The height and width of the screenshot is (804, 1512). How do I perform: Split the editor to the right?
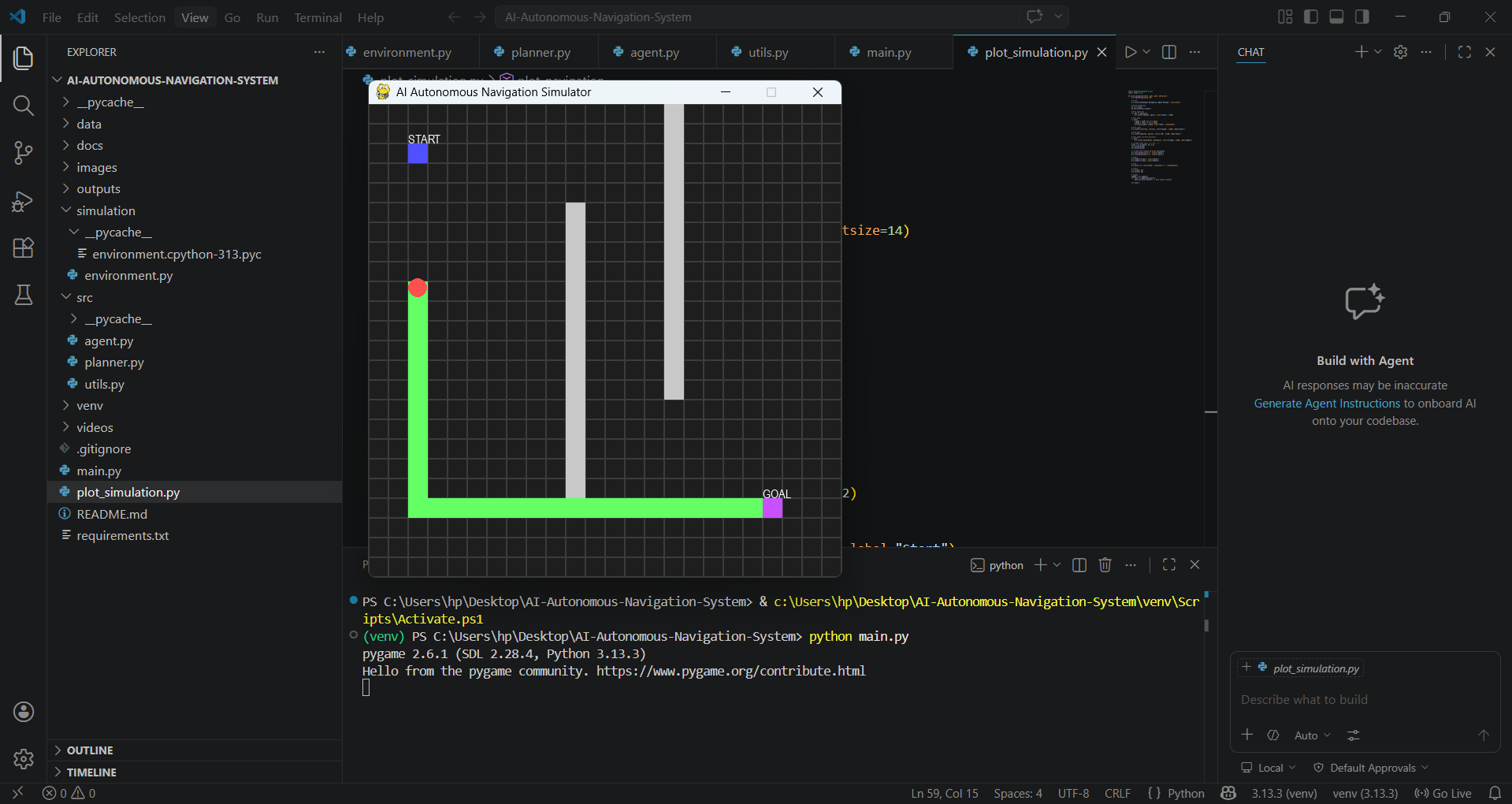point(1169,52)
